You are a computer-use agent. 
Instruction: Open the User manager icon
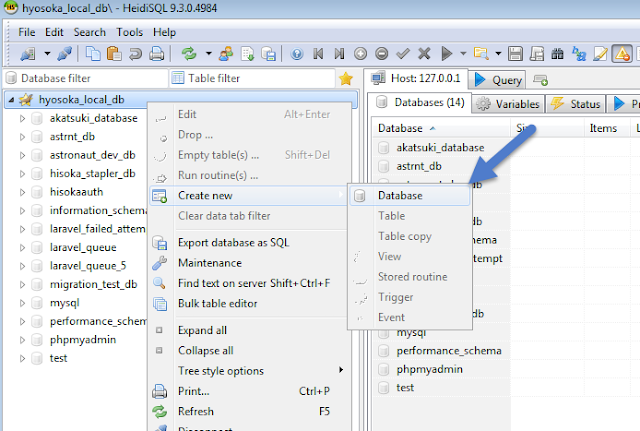click(x=226, y=54)
